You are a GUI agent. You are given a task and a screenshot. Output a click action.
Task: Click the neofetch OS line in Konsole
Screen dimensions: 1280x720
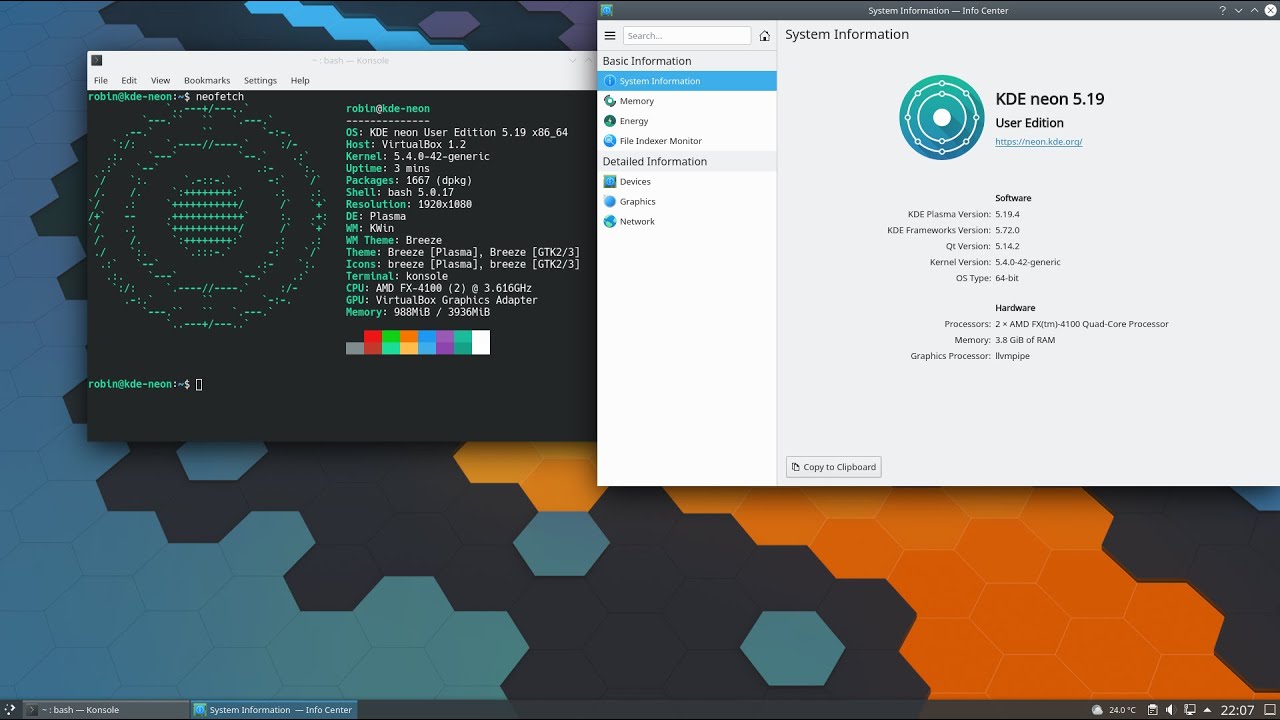pyautogui.click(x=457, y=133)
